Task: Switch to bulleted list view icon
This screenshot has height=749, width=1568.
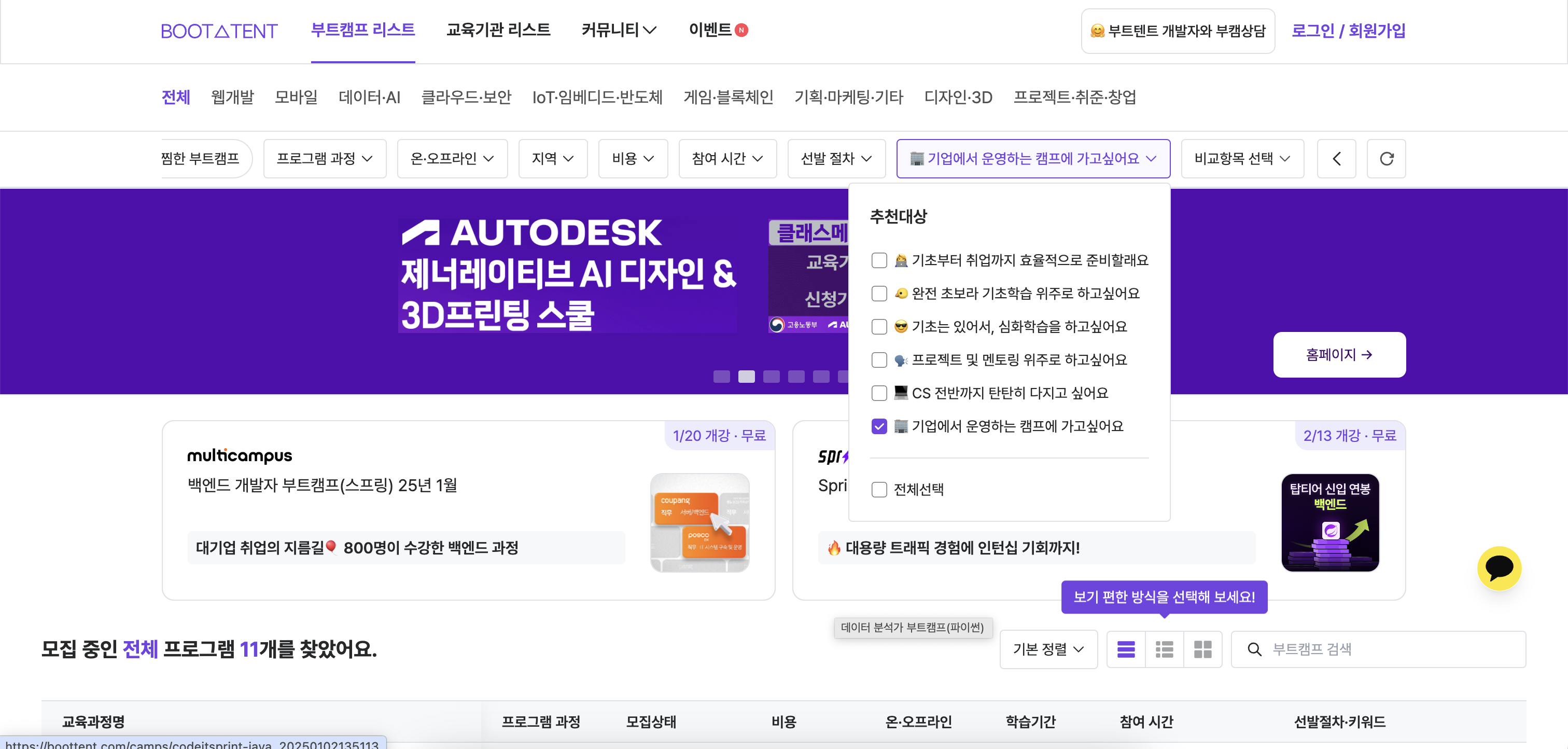Action: [x=1164, y=649]
